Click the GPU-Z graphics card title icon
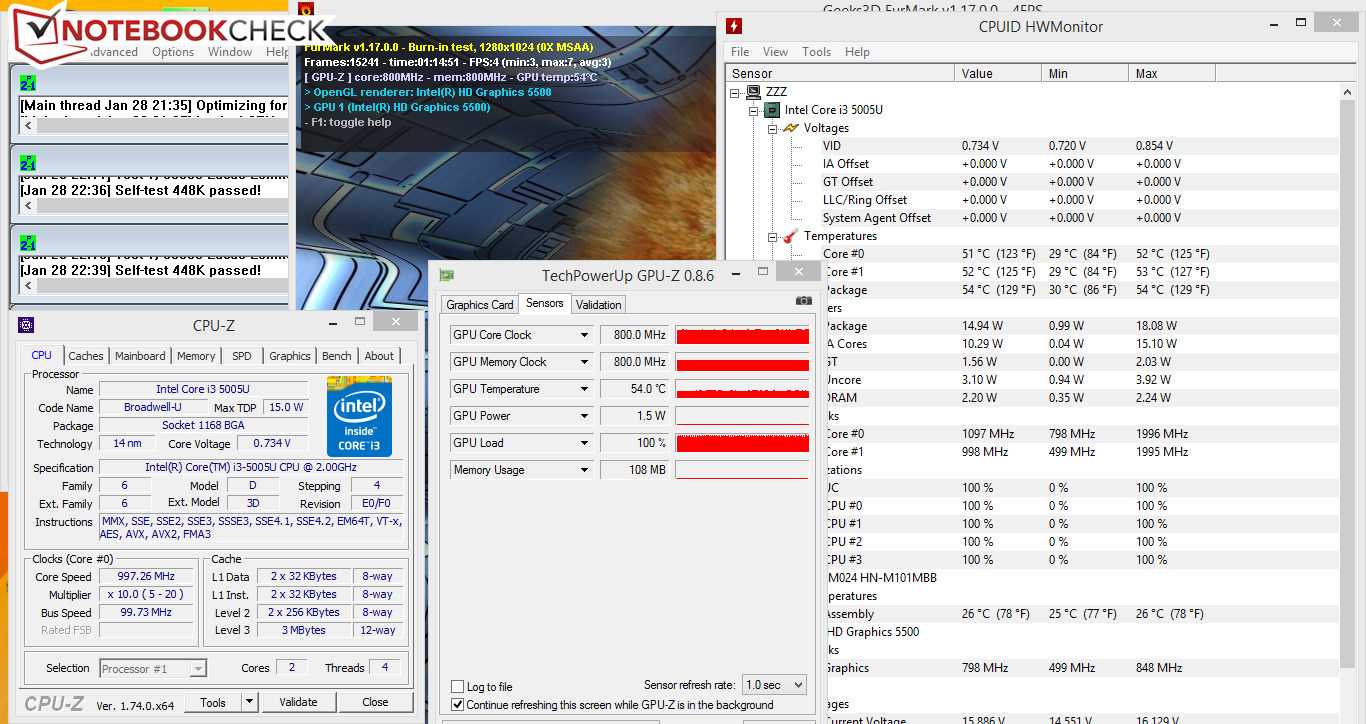 [447, 275]
